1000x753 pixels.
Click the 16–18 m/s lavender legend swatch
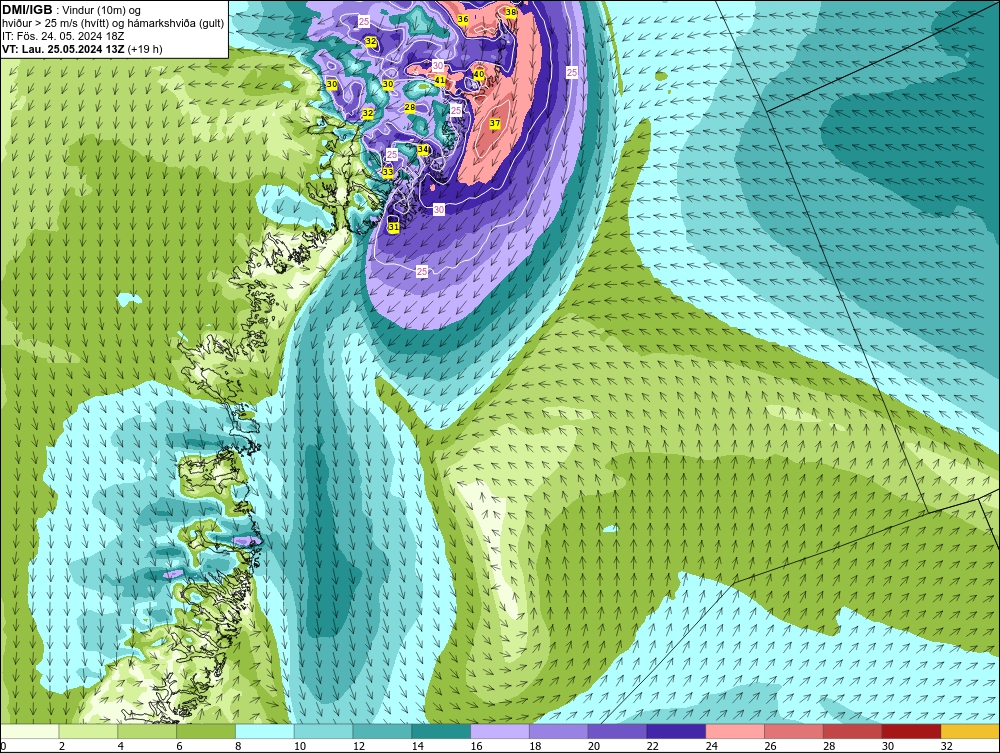(x=500, y=731)
